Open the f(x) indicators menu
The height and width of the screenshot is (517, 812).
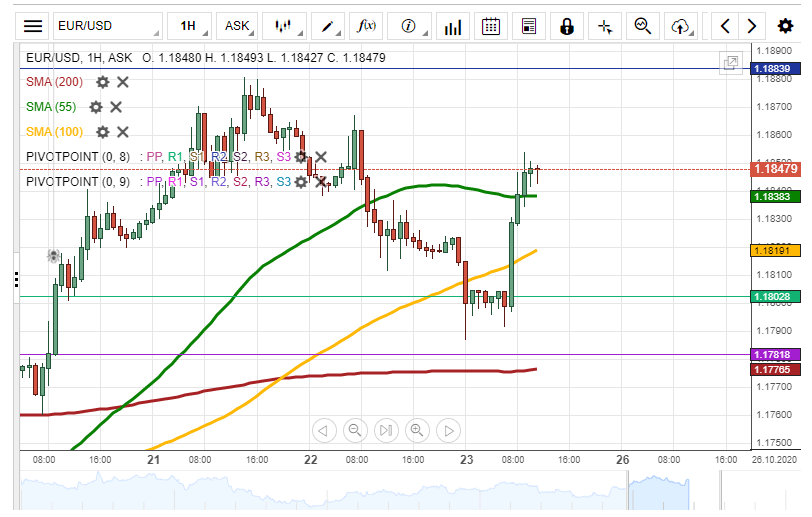pyautogui.click(x=367, y=26)
